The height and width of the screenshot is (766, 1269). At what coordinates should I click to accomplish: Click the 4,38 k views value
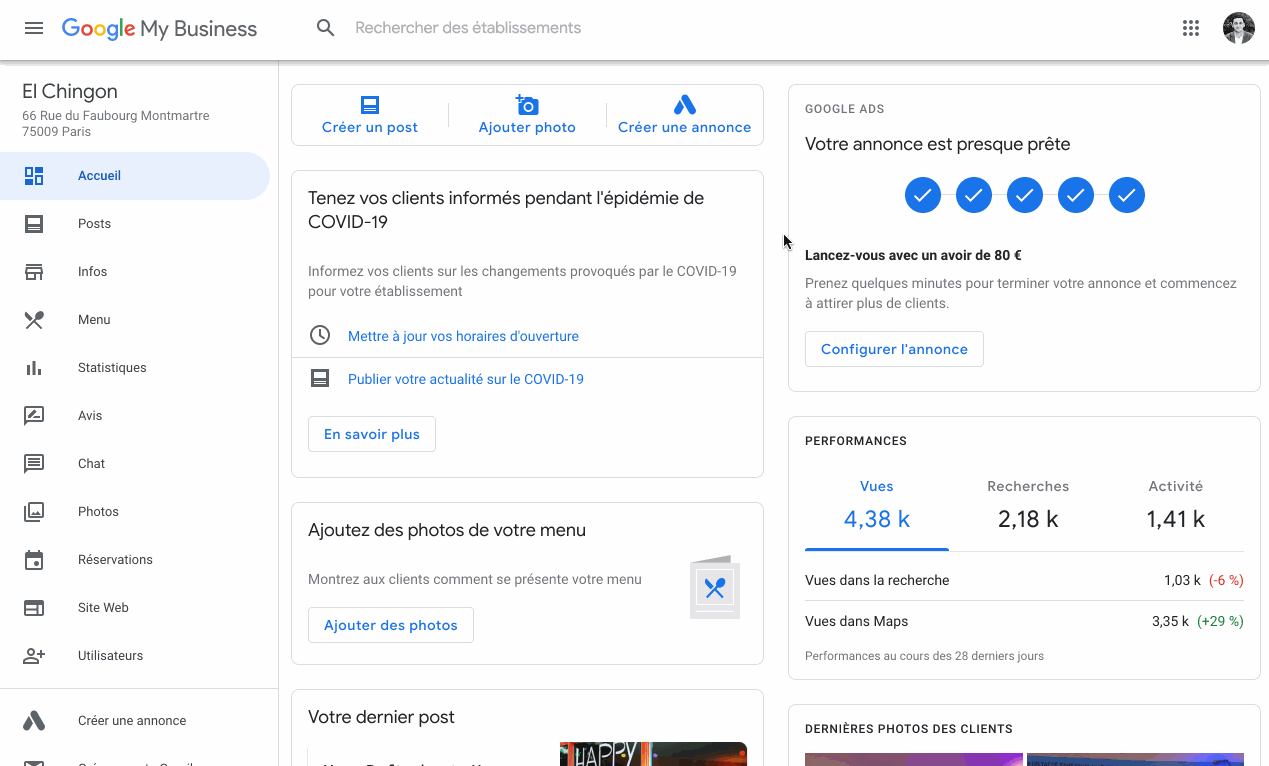877,519
